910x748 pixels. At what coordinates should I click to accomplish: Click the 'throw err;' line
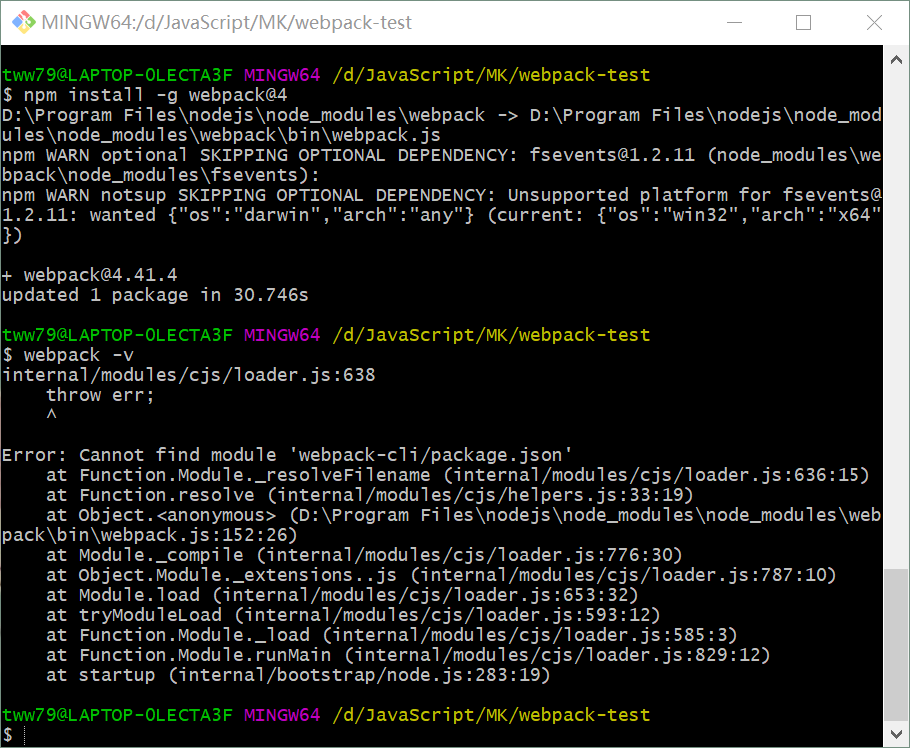pyautogui.click(x=100, y=395)
